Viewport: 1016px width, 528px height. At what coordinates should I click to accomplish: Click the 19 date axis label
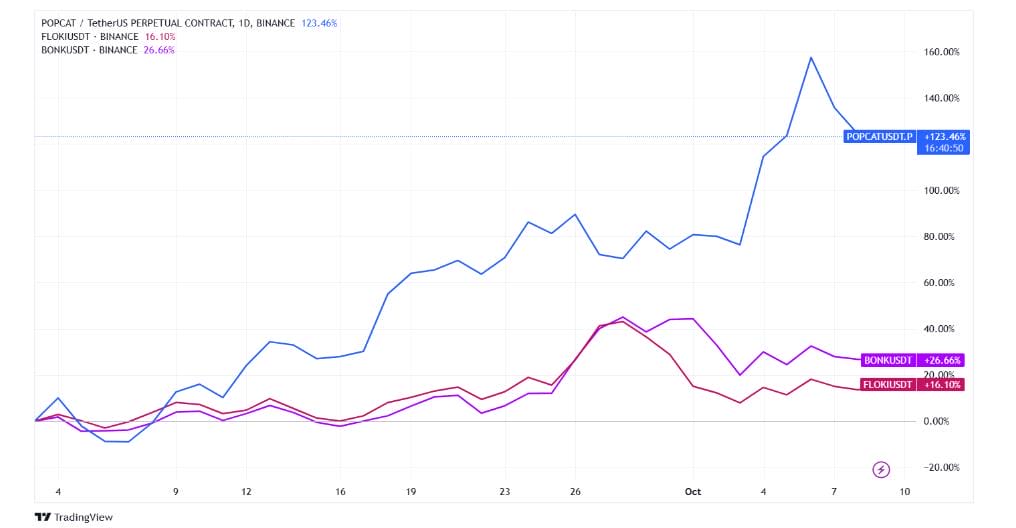click(x=410, y=492)
